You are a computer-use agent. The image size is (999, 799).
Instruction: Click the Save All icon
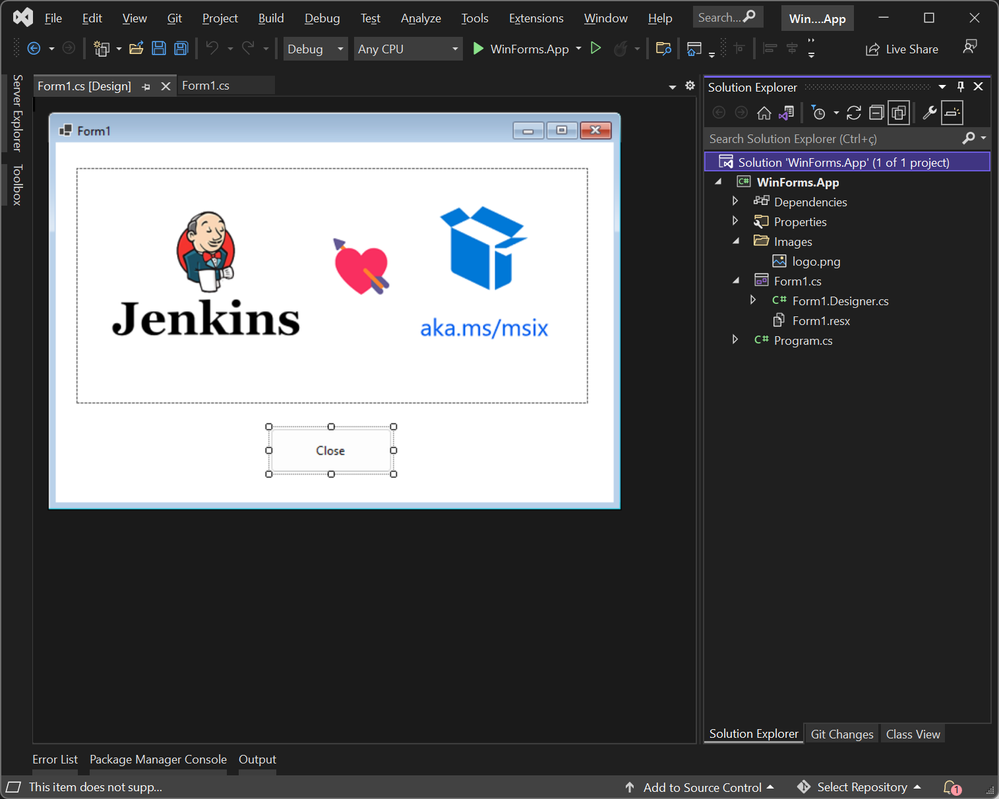coord(181,48)
